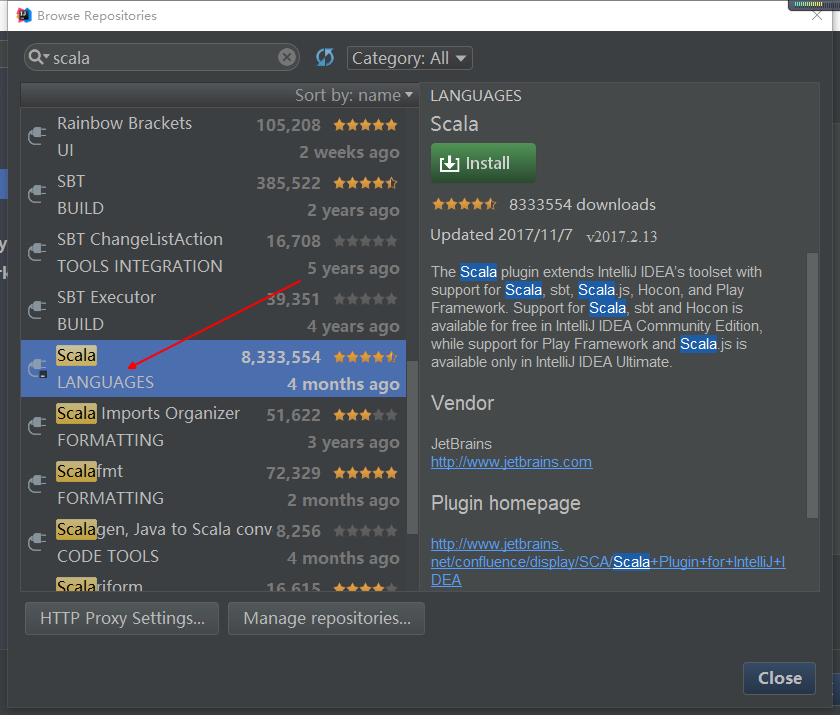The height and width of the screenshot is (715, 840).
Task: Close the Browse Repositories dialog
Action: 779,678
